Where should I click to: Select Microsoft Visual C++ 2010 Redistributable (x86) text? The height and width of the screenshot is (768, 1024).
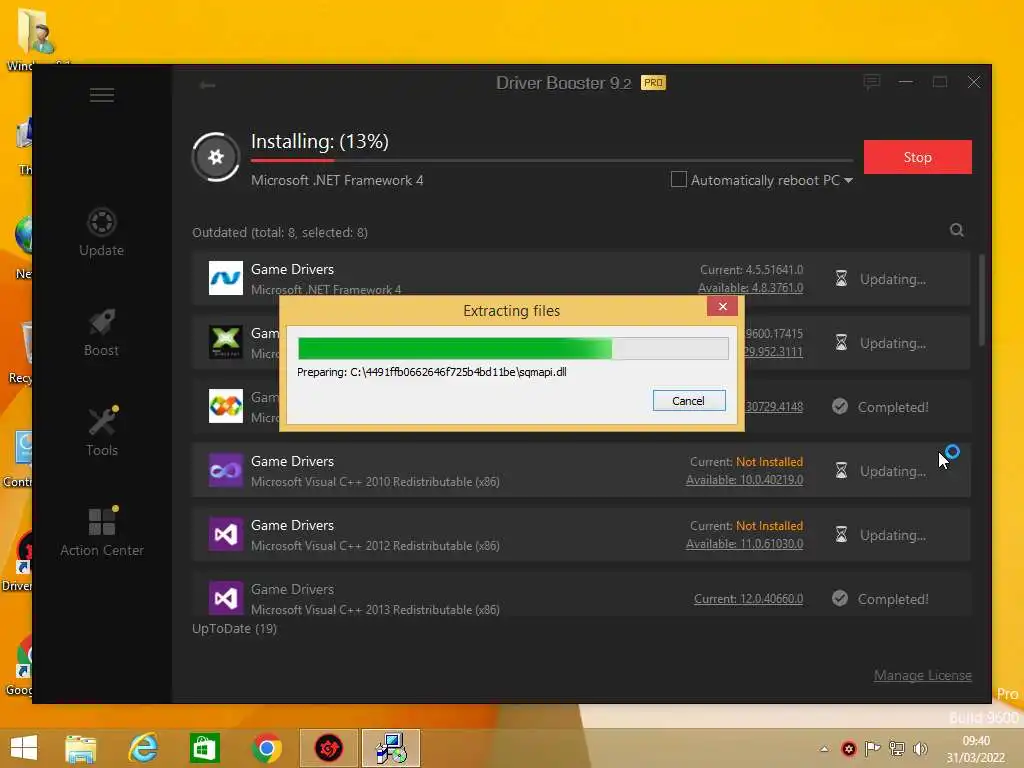(375, 482)
